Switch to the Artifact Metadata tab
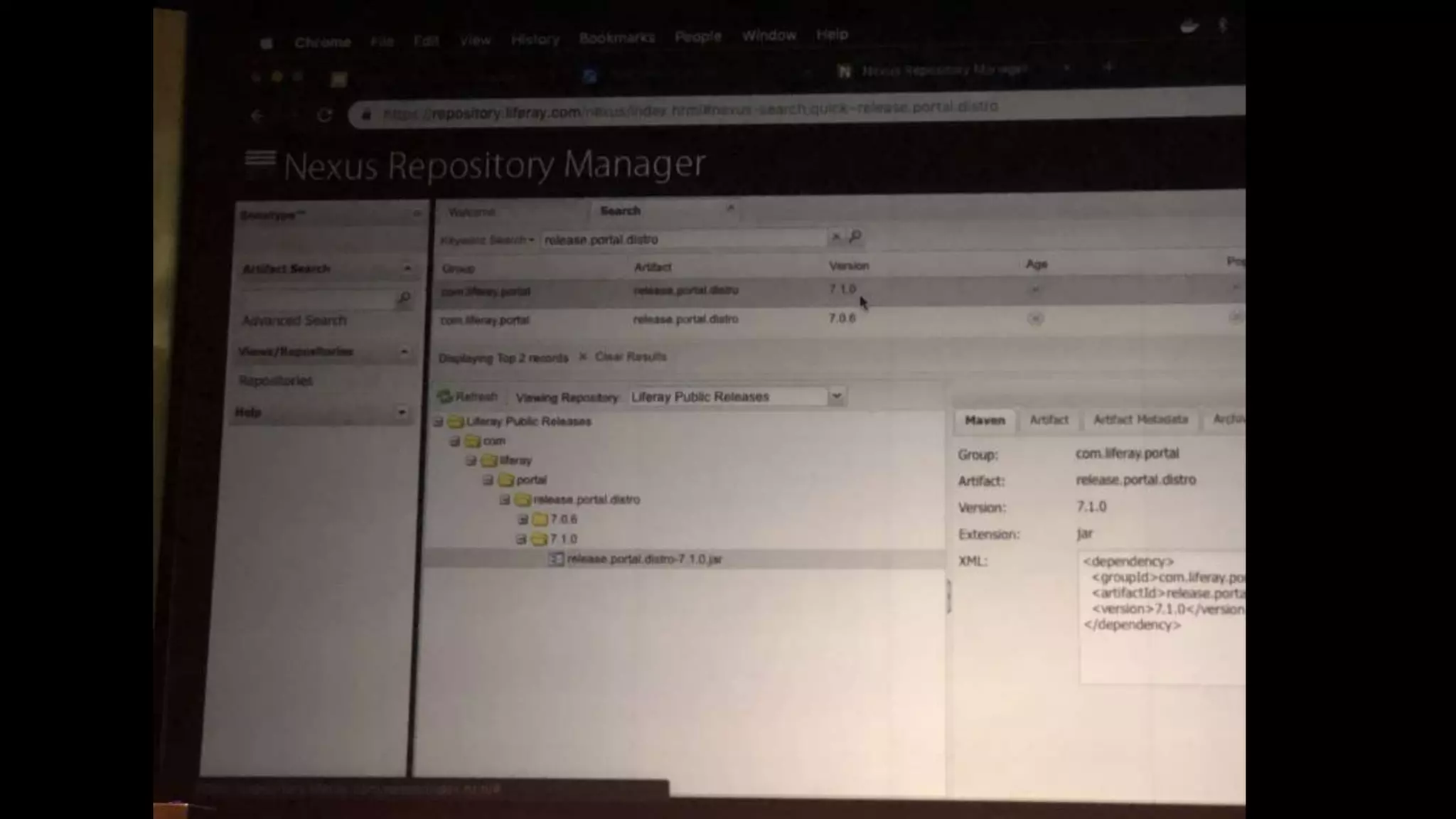Image resolution: width=1456 pixels, height=819 pixels. pyautogui.click(x=1140, y=419)
